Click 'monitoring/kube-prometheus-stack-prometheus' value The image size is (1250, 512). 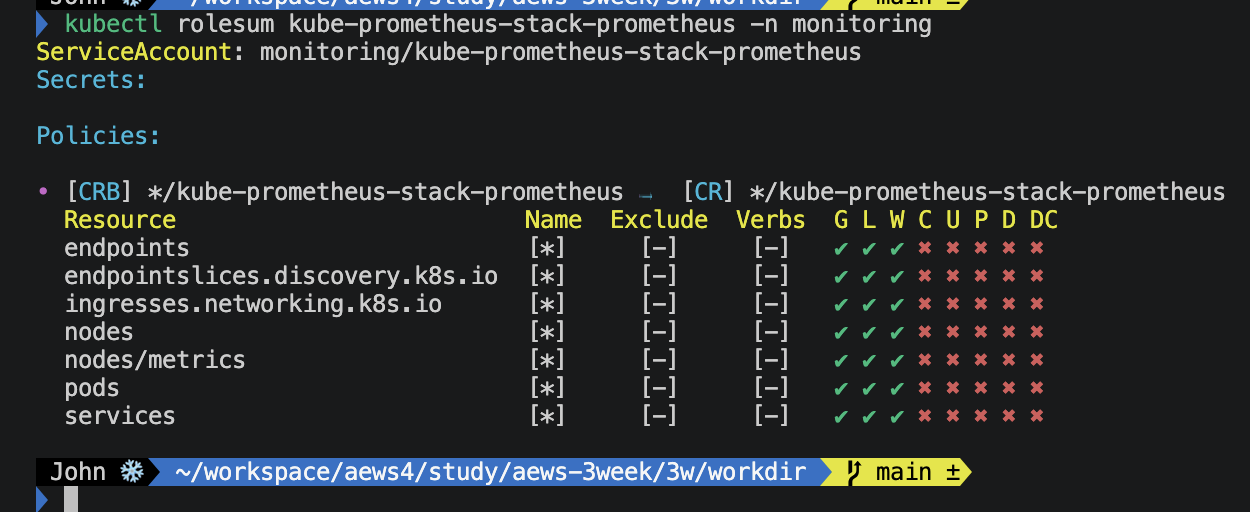click(561, 52)
